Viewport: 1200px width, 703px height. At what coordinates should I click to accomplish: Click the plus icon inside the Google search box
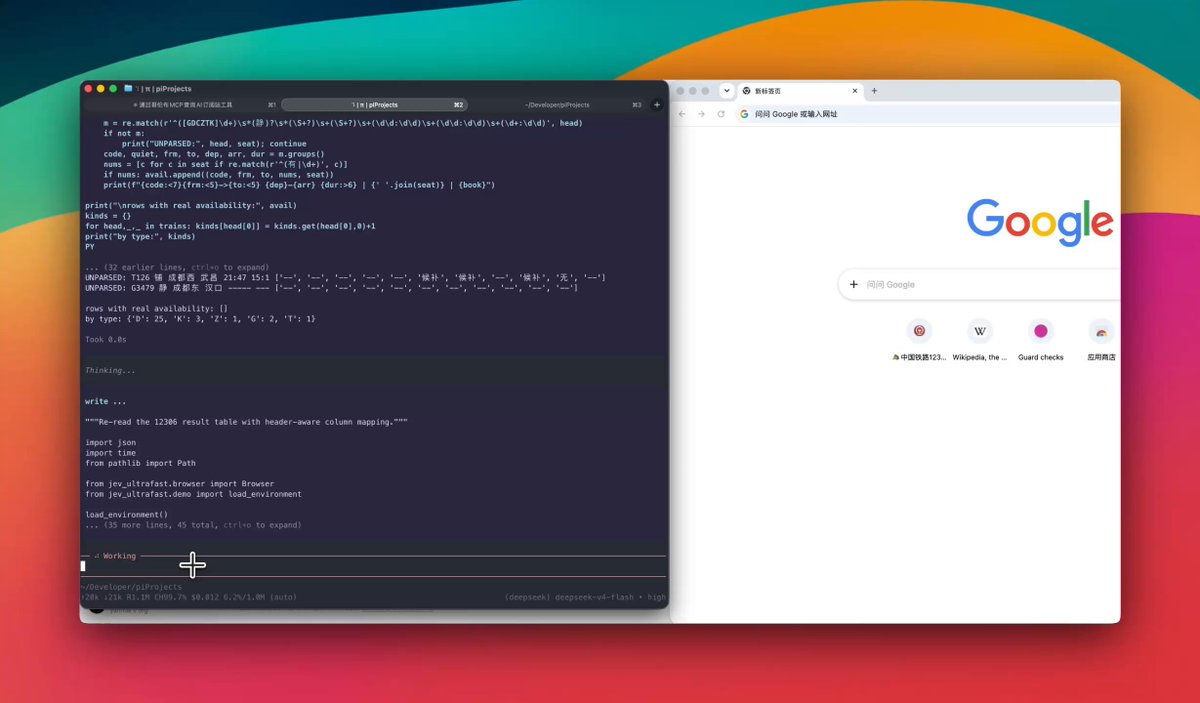point(854,285)
